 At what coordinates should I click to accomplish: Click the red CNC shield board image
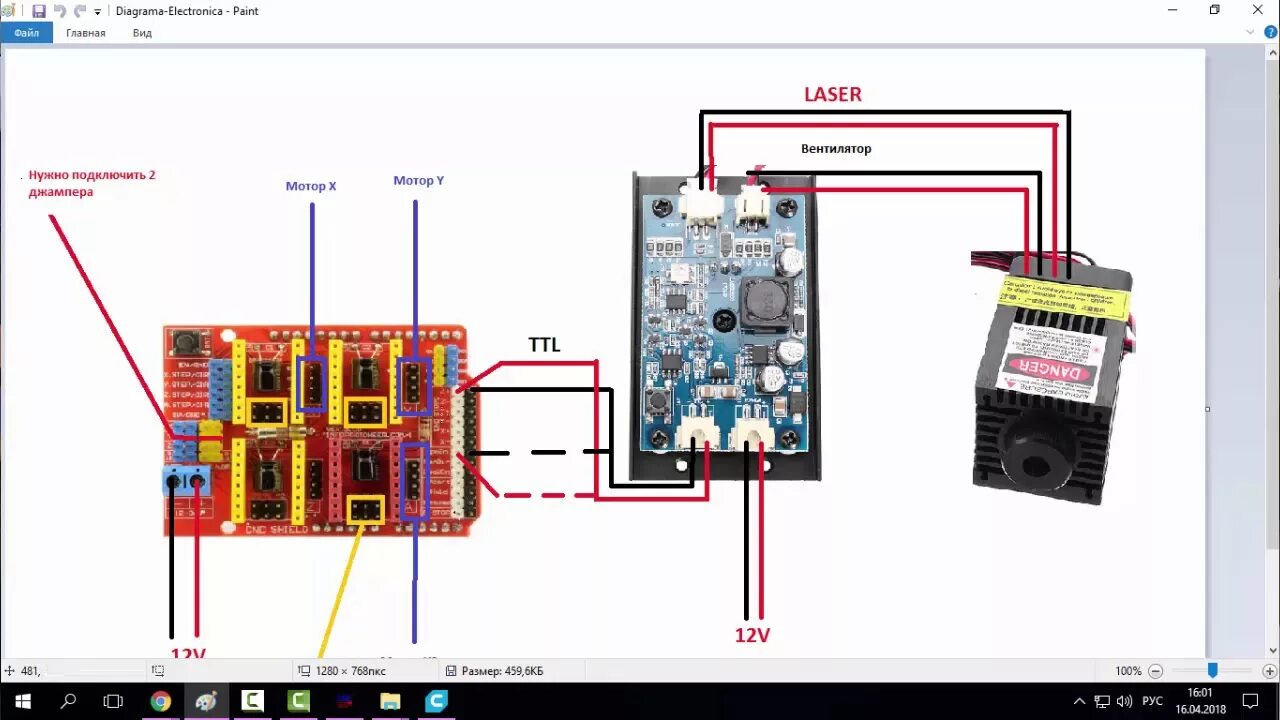tap(322, 431)
